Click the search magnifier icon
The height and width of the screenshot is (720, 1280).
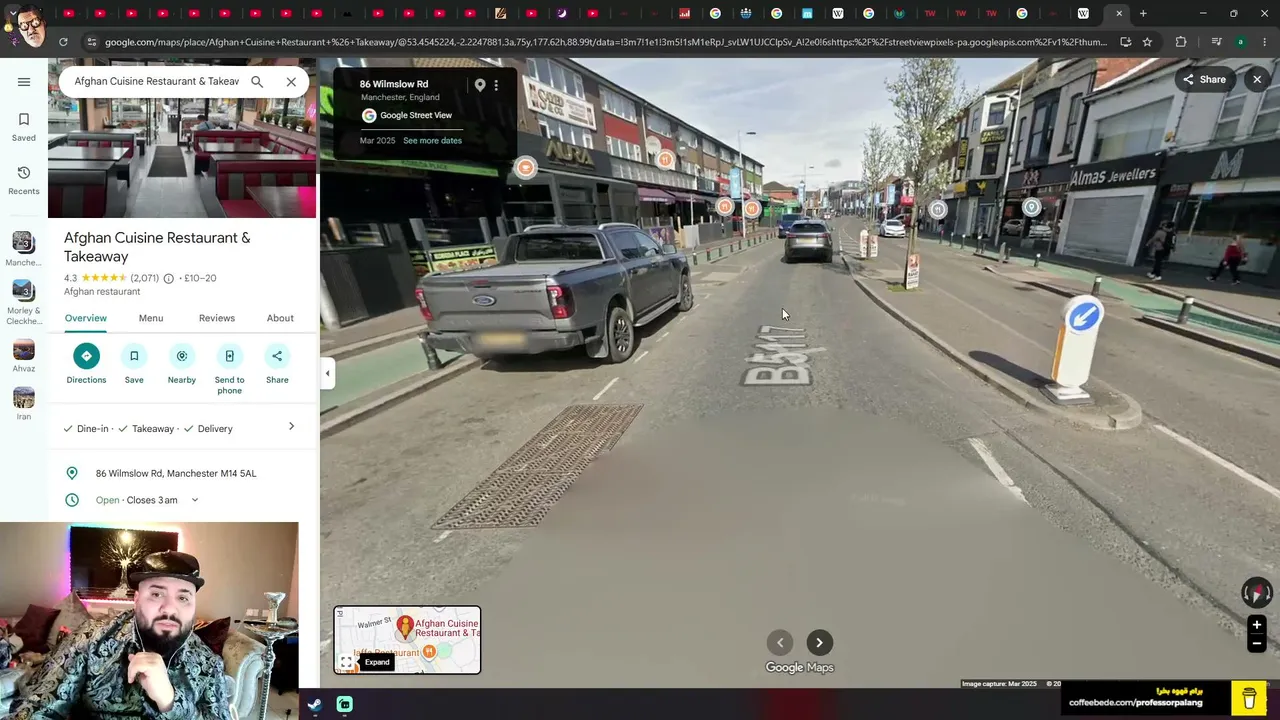257,82
